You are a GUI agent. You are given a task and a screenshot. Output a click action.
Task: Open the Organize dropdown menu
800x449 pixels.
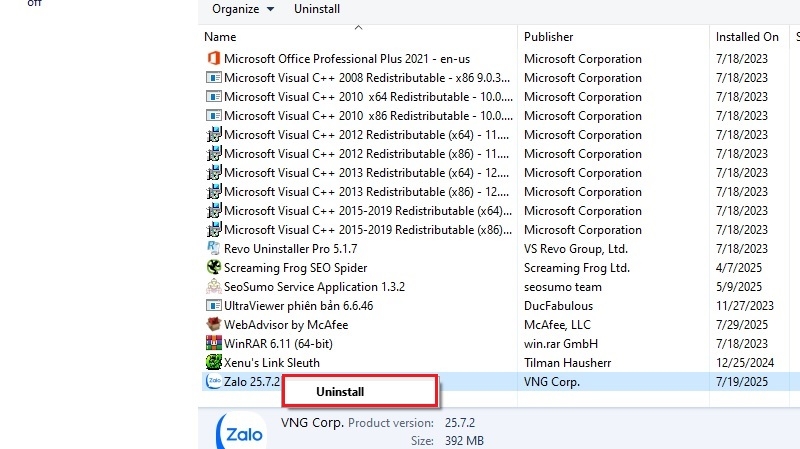(x=243, y=9)
